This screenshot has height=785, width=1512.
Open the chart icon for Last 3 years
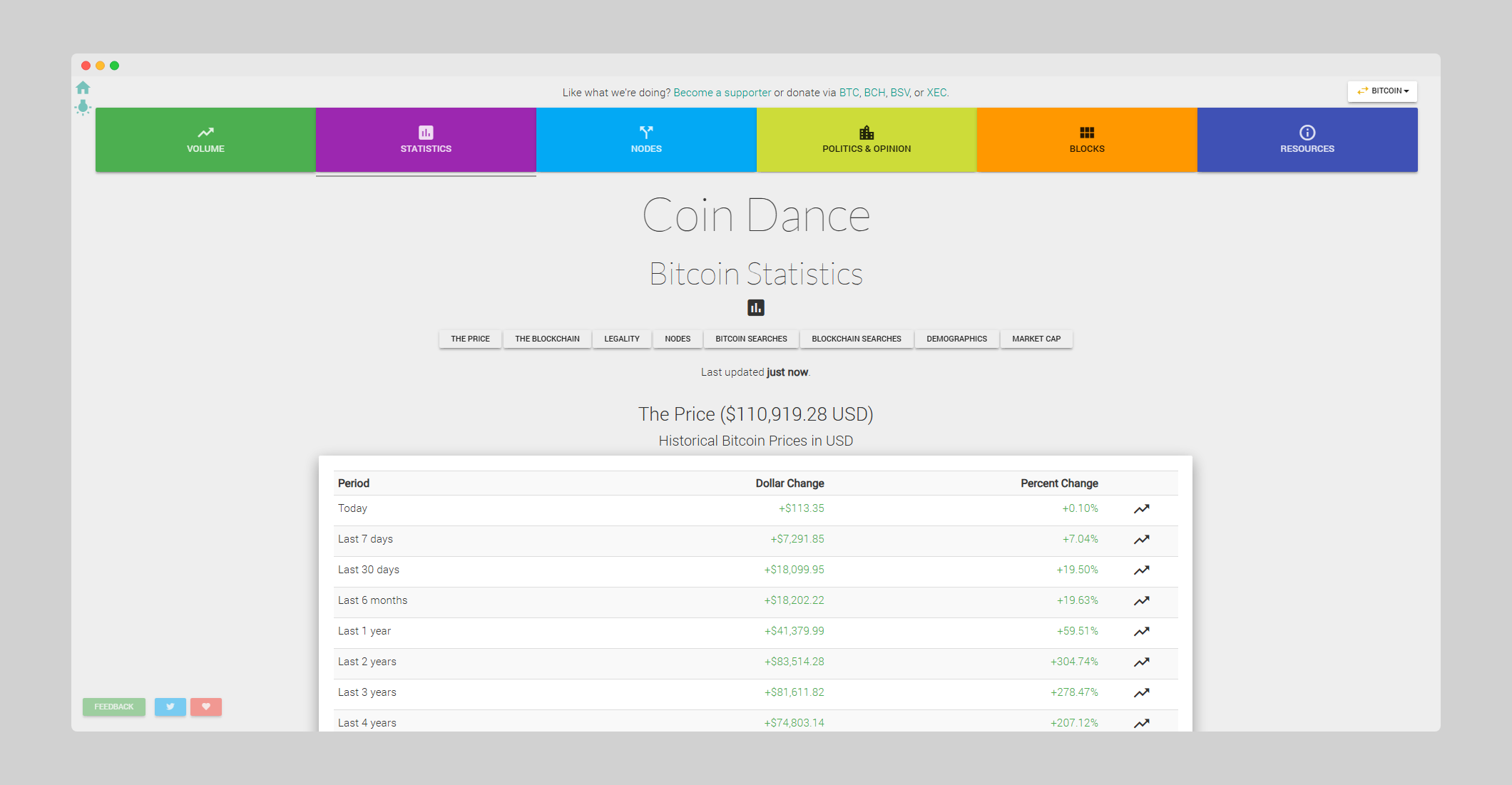(1142, 693)
